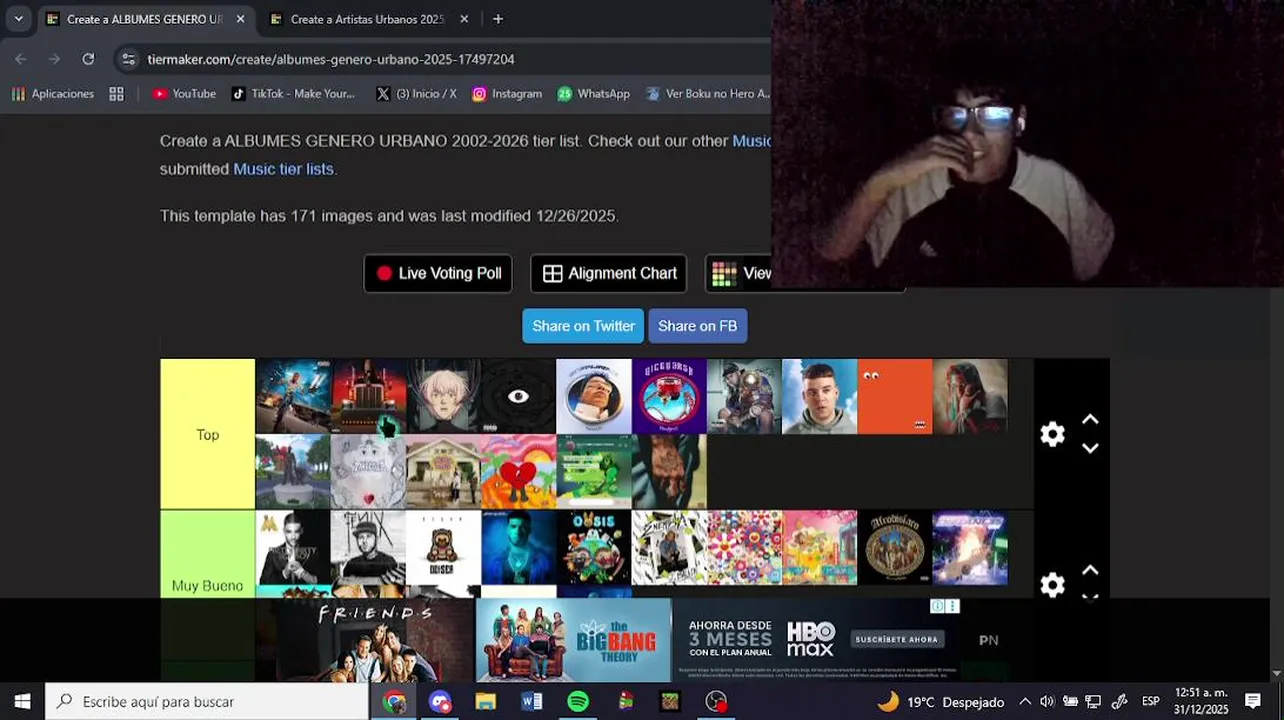Open the Music tier lists link
Screen dimensions: 1284x720
(x=283, y=169)
